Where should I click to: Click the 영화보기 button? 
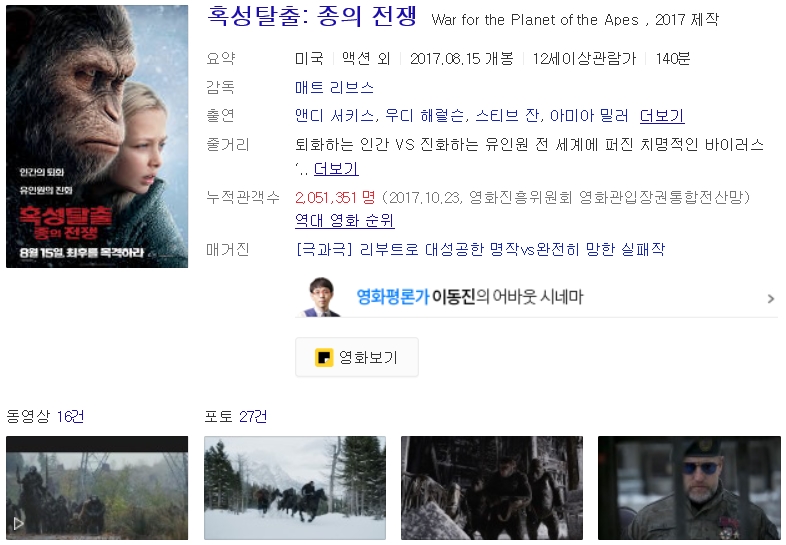[356, 357]
